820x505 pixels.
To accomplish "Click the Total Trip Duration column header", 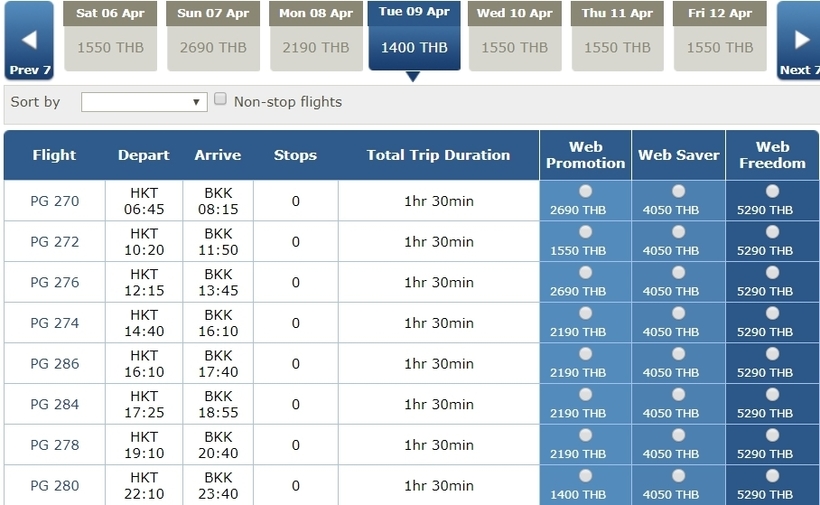I will point(438,155).
